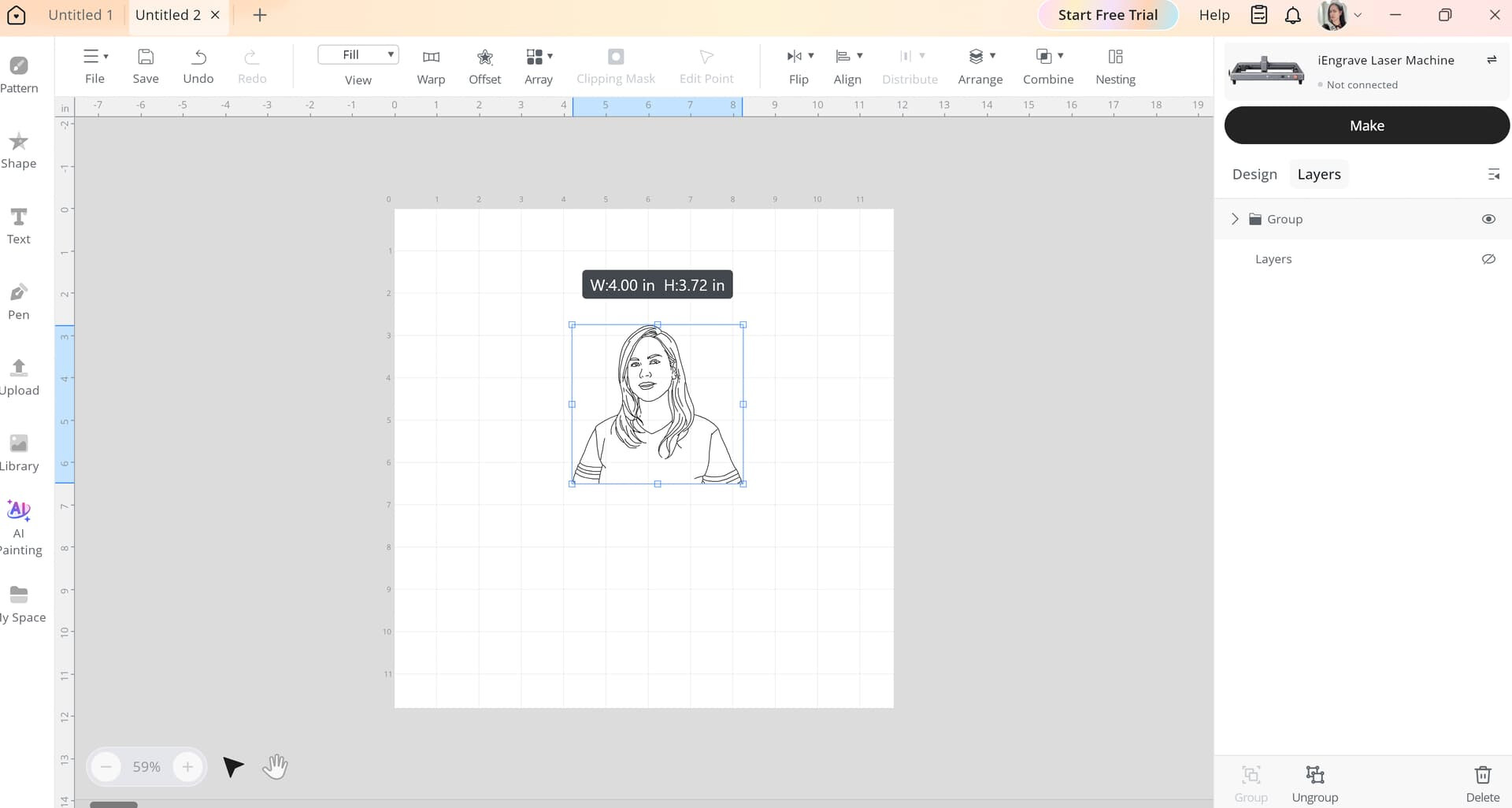Viewport: 1512px width, 808px height.
Task: Expand the Group layer chevron
Action: point(1235,219)
